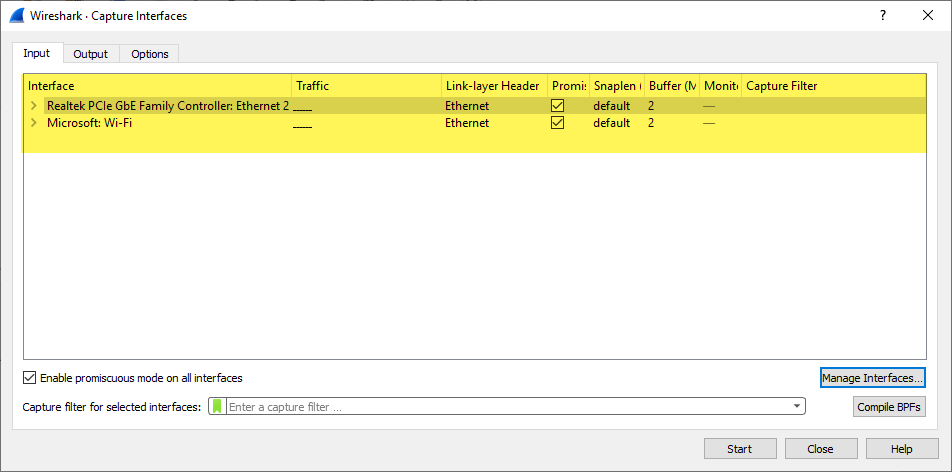952x472 pixels.
Task: Open the Manage Interfaces dialog
Action: [x=873, y=378]
